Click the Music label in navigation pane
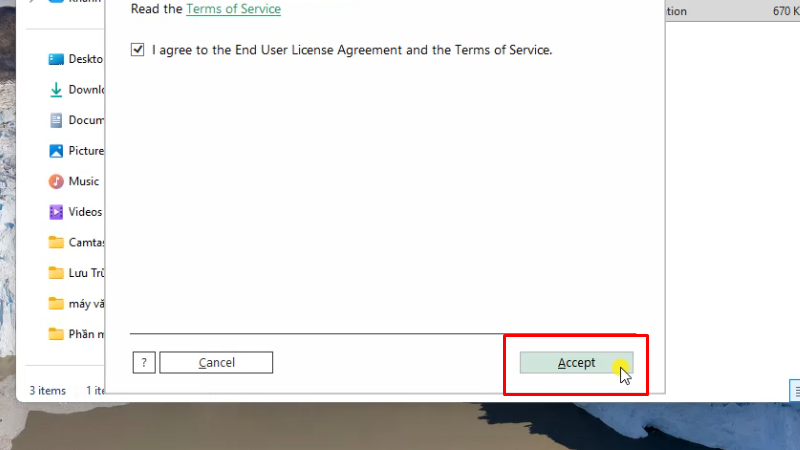Viewport: 800px width, 450px height. click(84, 182)
